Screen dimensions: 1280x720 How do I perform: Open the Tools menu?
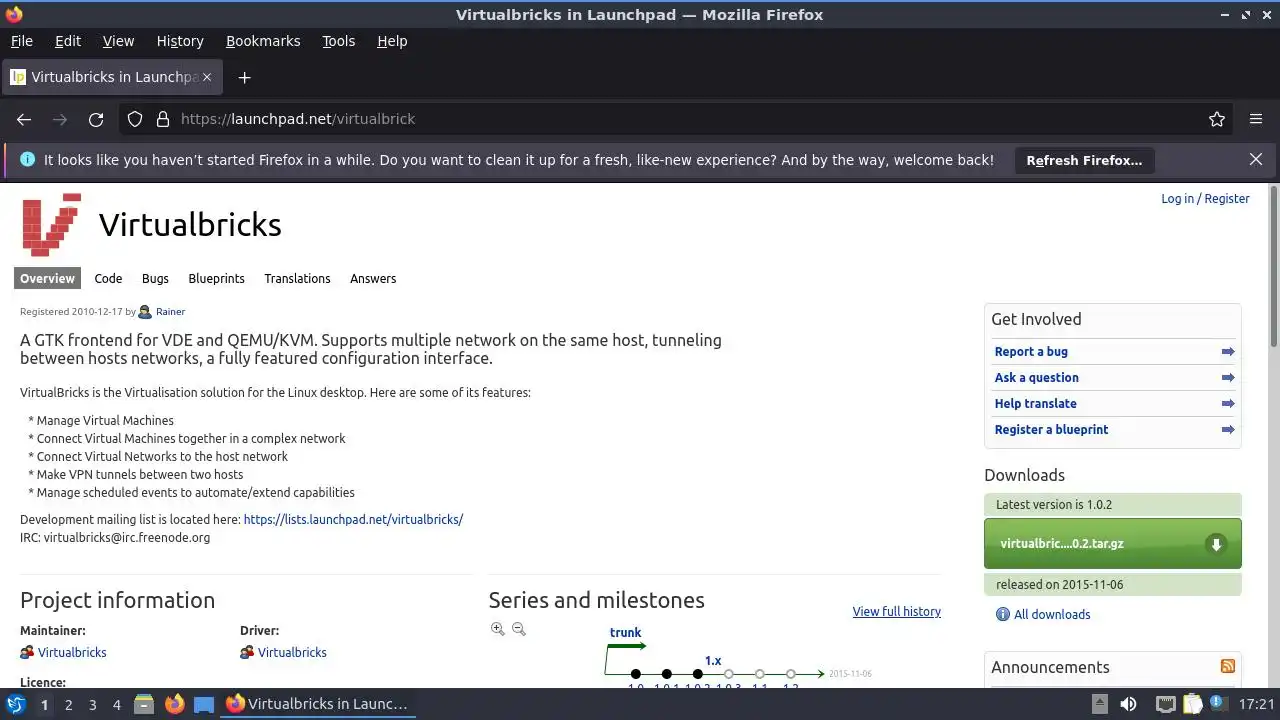click(x=338, y=41)
